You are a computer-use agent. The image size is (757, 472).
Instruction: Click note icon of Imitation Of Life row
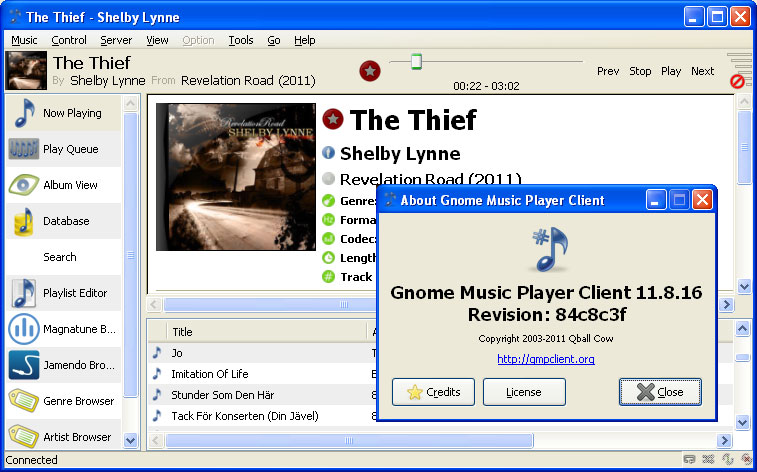point(157,374)
